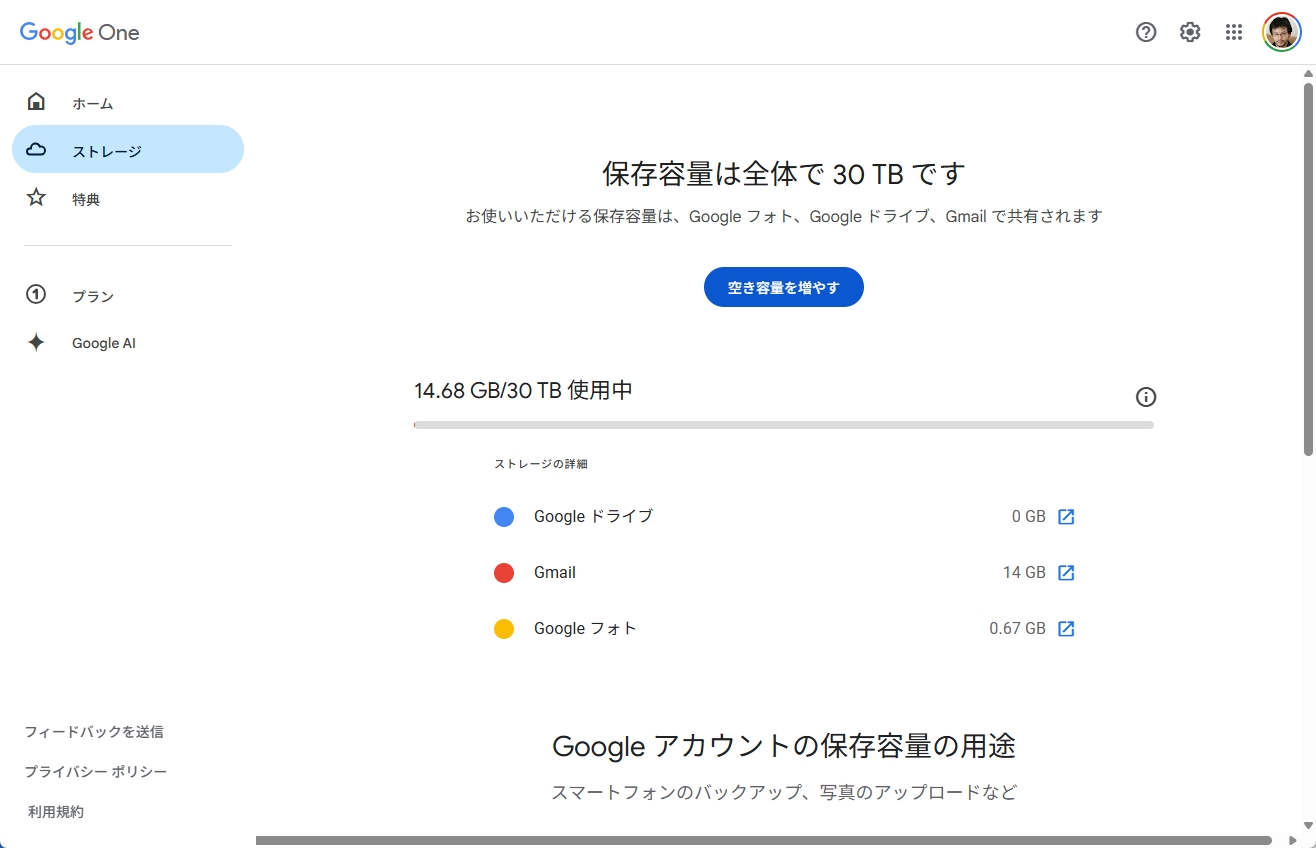1316x848 pixels.
Task: Click the 空き容量を増やす button
Action: click(784, 287)
